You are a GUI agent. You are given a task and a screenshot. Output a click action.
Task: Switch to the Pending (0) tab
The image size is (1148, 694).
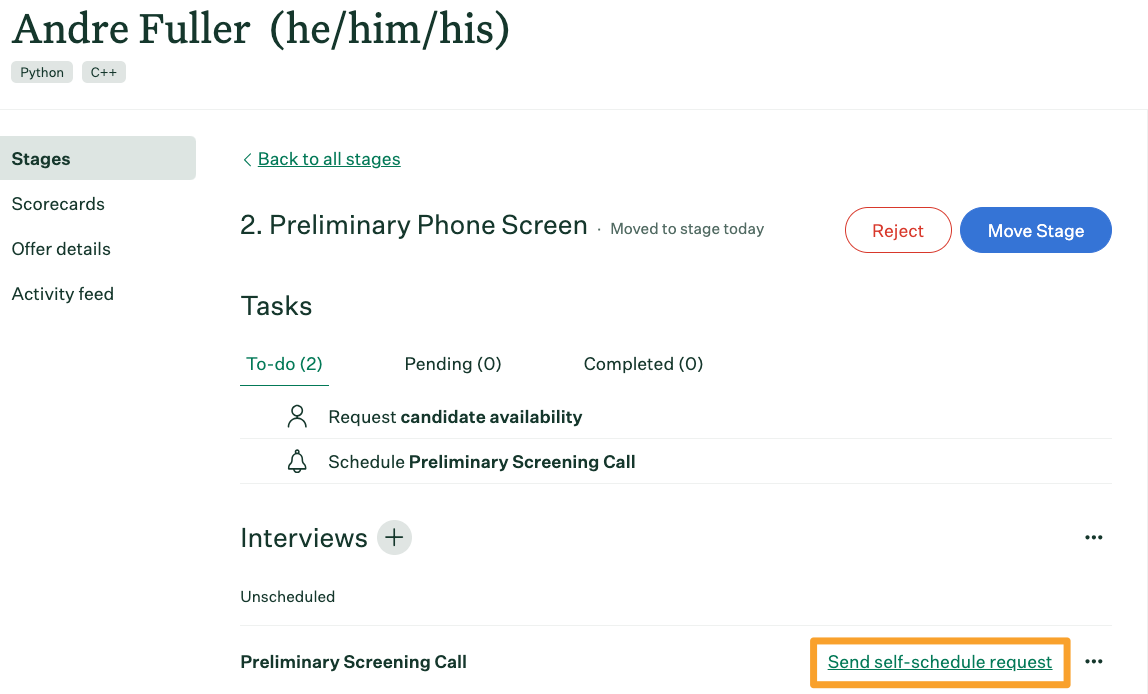[452, 364]
